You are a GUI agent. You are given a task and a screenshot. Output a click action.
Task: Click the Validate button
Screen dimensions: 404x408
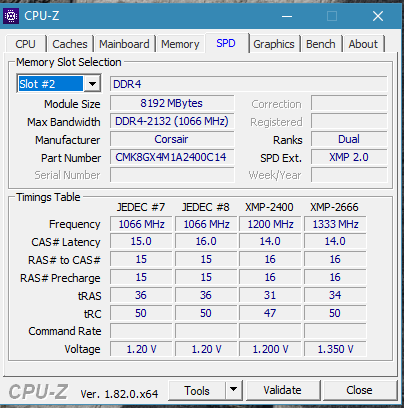pos(282,390)
